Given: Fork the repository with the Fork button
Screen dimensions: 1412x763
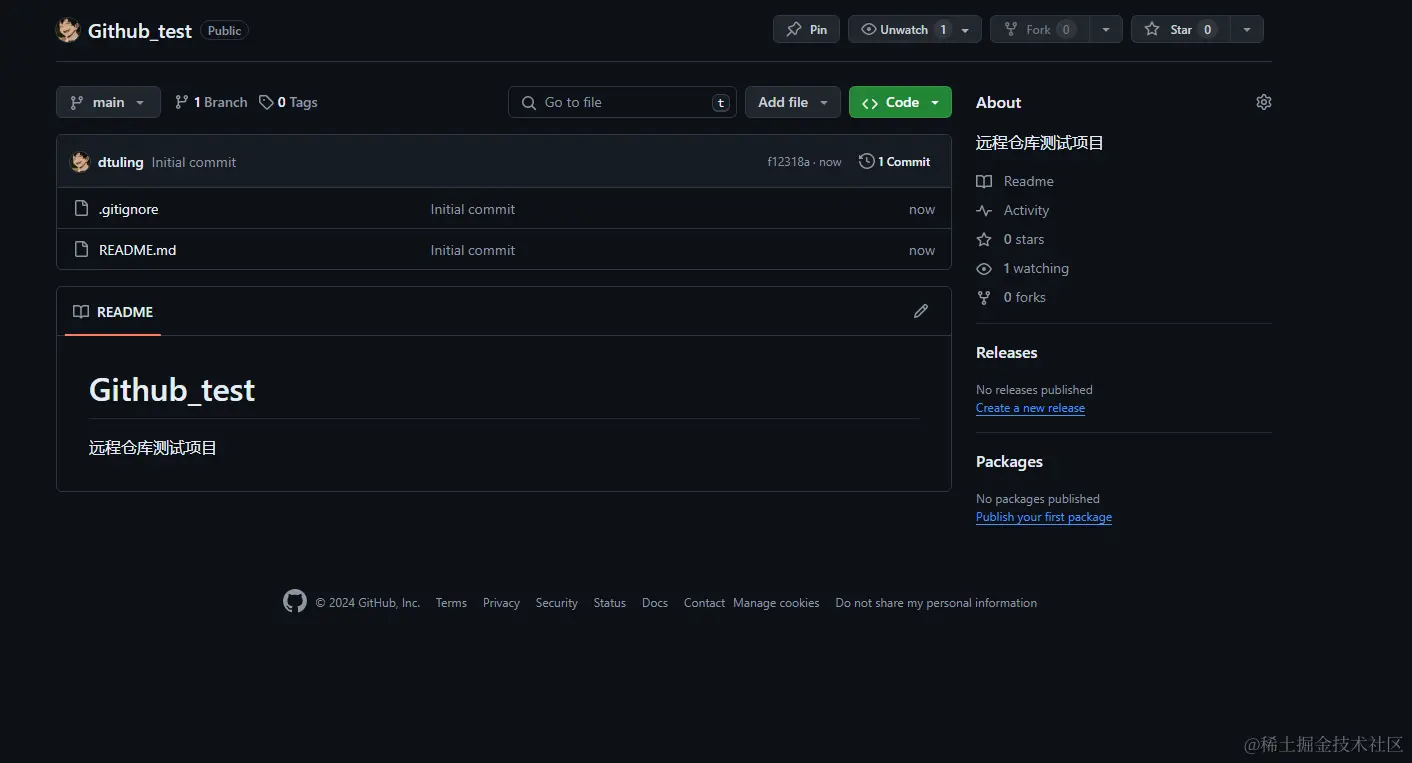Looking at the screenshot, I should click(1039, 29).
